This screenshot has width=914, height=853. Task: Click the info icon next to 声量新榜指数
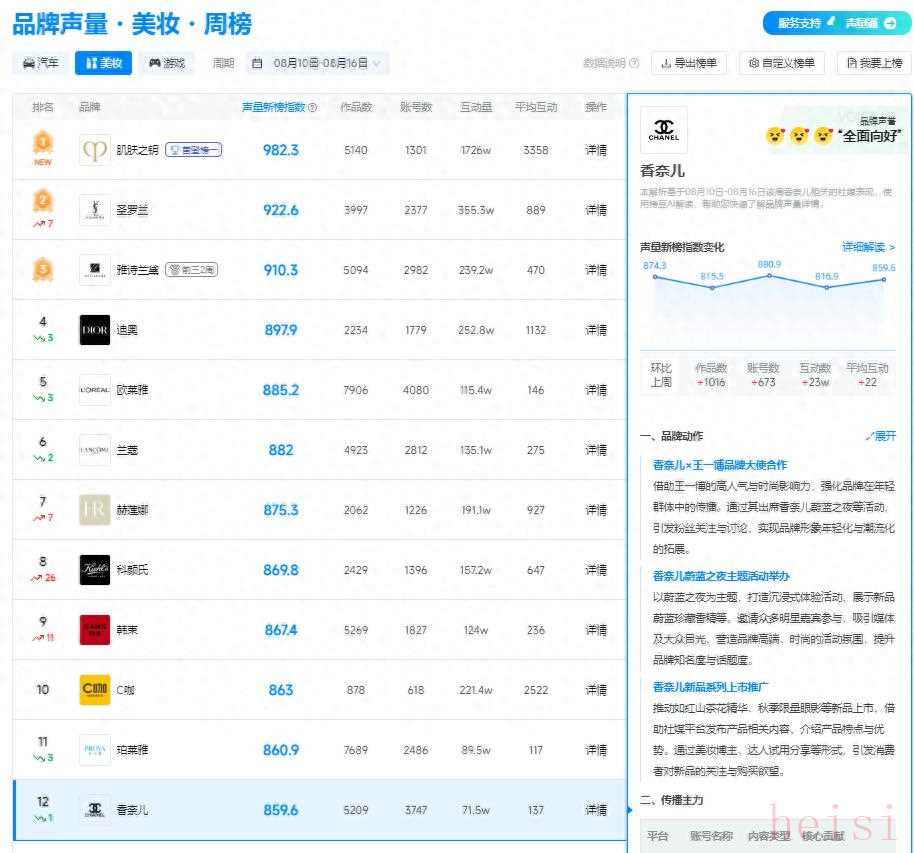(x=313, y=108)
